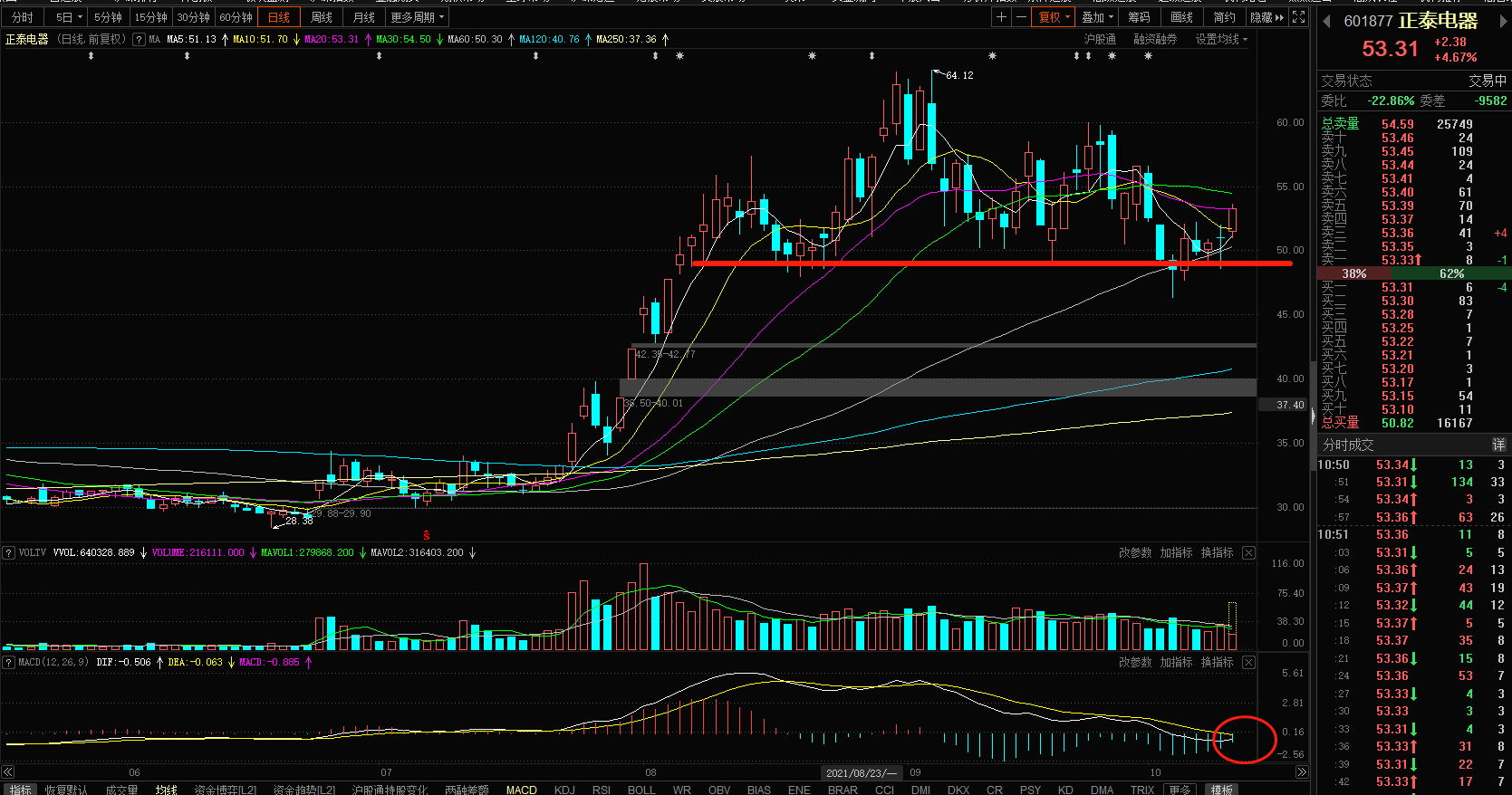Screen dimensions: 1512x795
Task: Click 模板 template button
Action: 1222,790
